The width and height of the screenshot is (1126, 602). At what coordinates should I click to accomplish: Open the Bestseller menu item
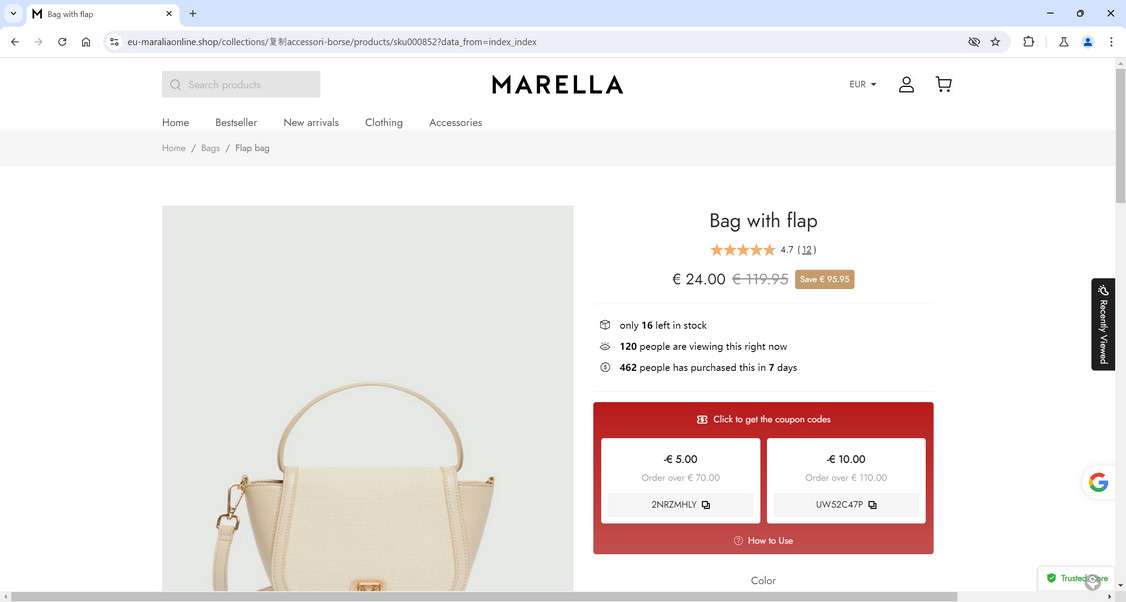(236, 122)
